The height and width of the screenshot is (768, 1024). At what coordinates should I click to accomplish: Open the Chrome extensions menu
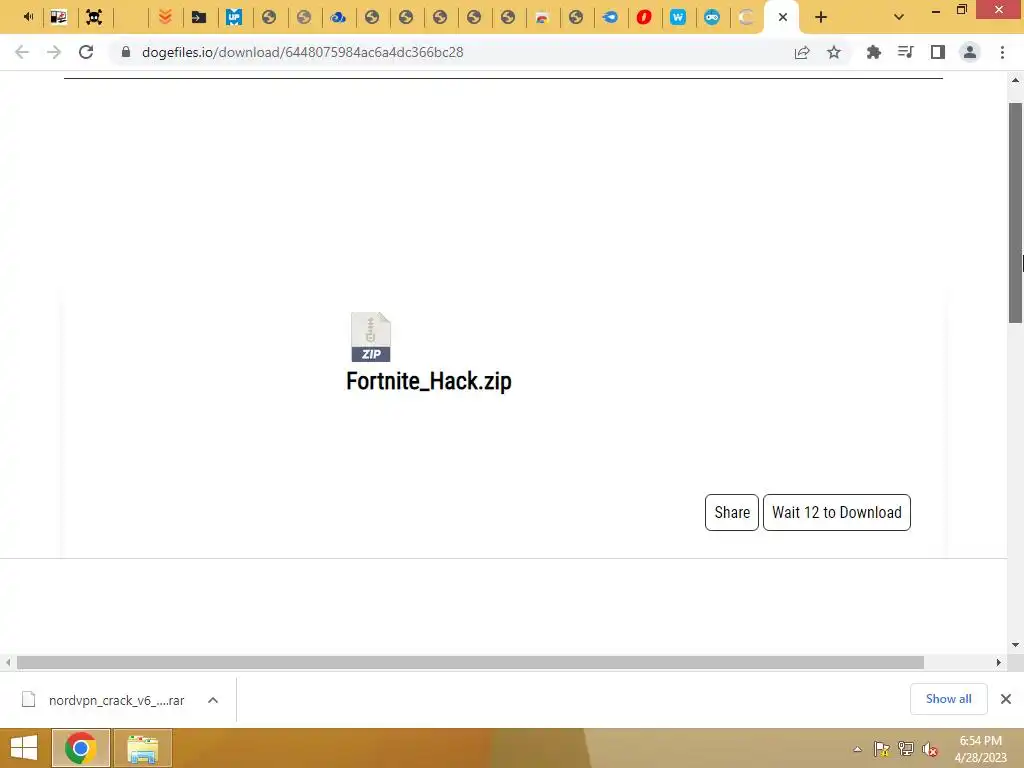click(x=873, y=52)
